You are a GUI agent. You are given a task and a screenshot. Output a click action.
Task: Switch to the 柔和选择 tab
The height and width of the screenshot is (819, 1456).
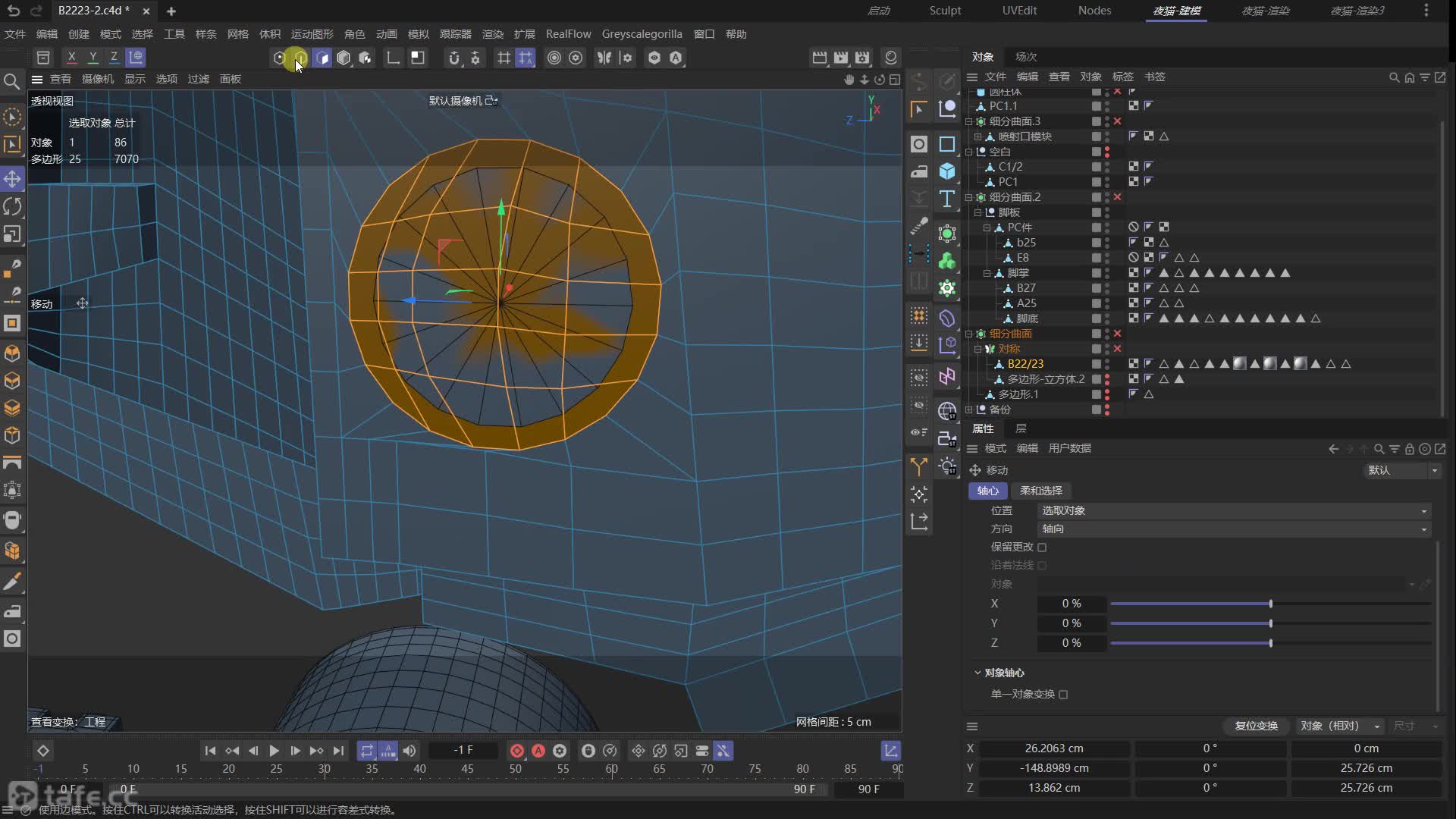[x=1040, y=491]
